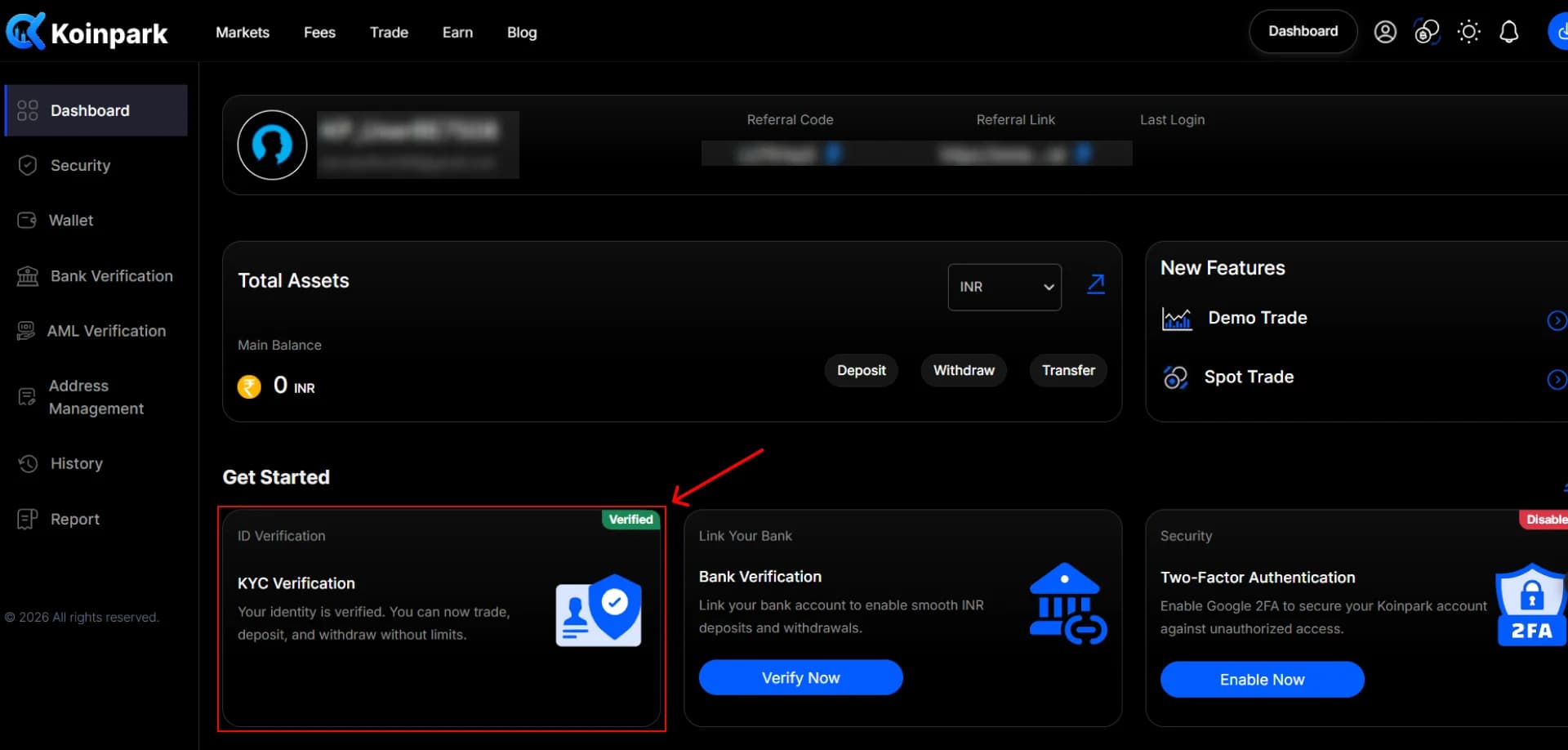Click the Bank Verification building icon in sidebar
Image resolution: width=1568 pixels, height=750 pixels.
tap(28, 276)
